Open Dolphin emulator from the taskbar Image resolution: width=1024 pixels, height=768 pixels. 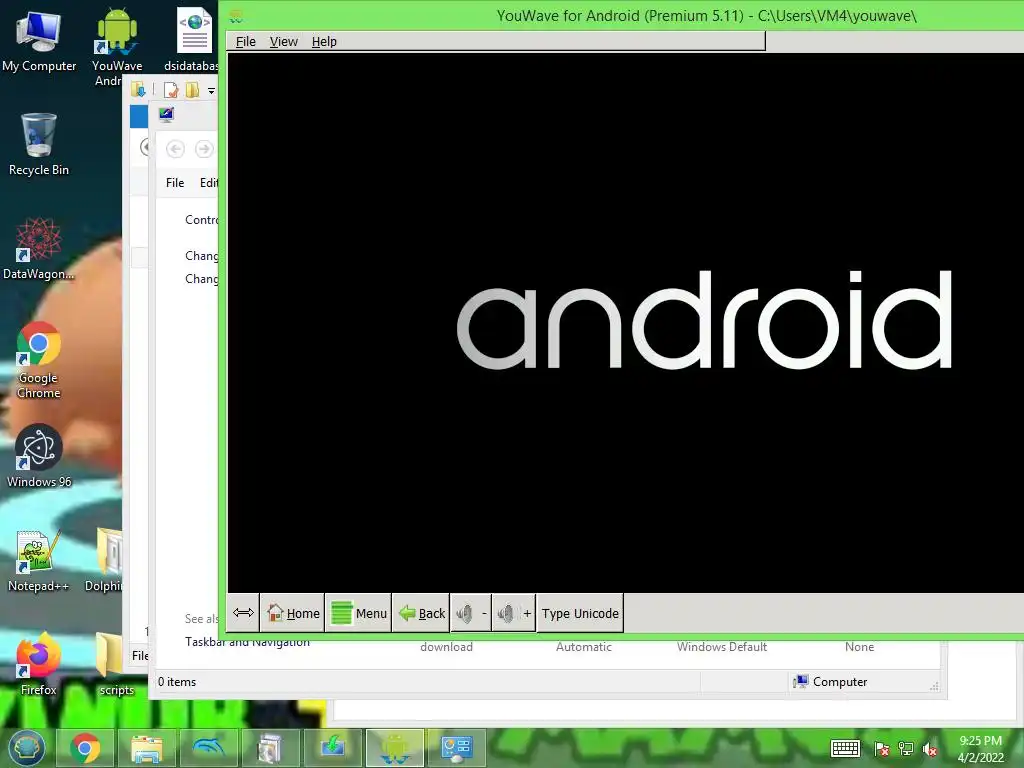(x=208, y=748)
